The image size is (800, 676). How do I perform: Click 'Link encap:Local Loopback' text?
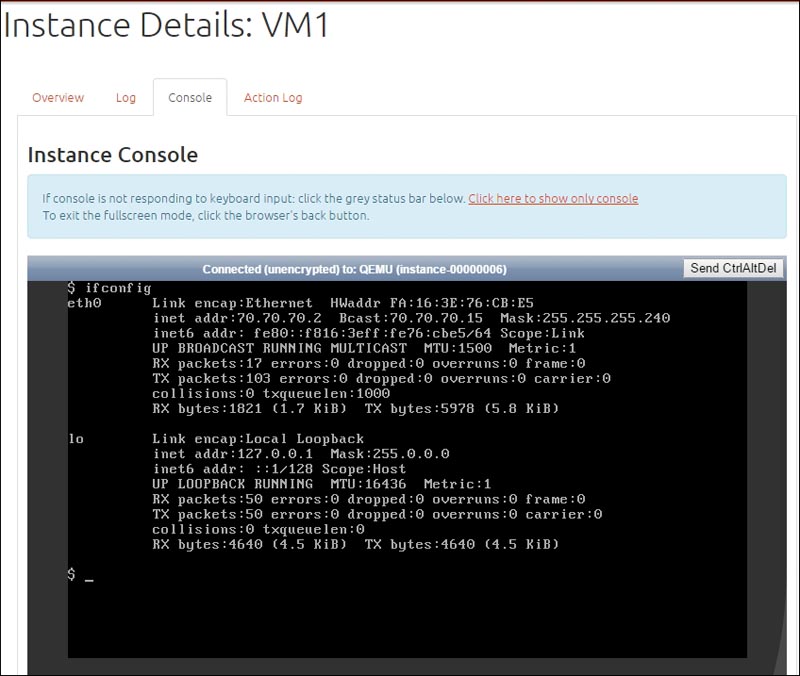[258, 439]
